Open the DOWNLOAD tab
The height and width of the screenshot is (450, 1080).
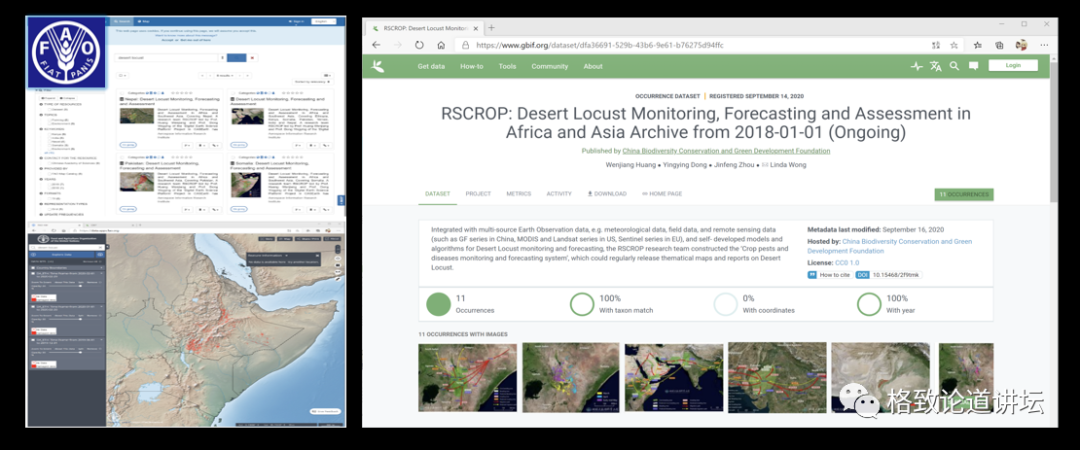(x=607, y=194)
